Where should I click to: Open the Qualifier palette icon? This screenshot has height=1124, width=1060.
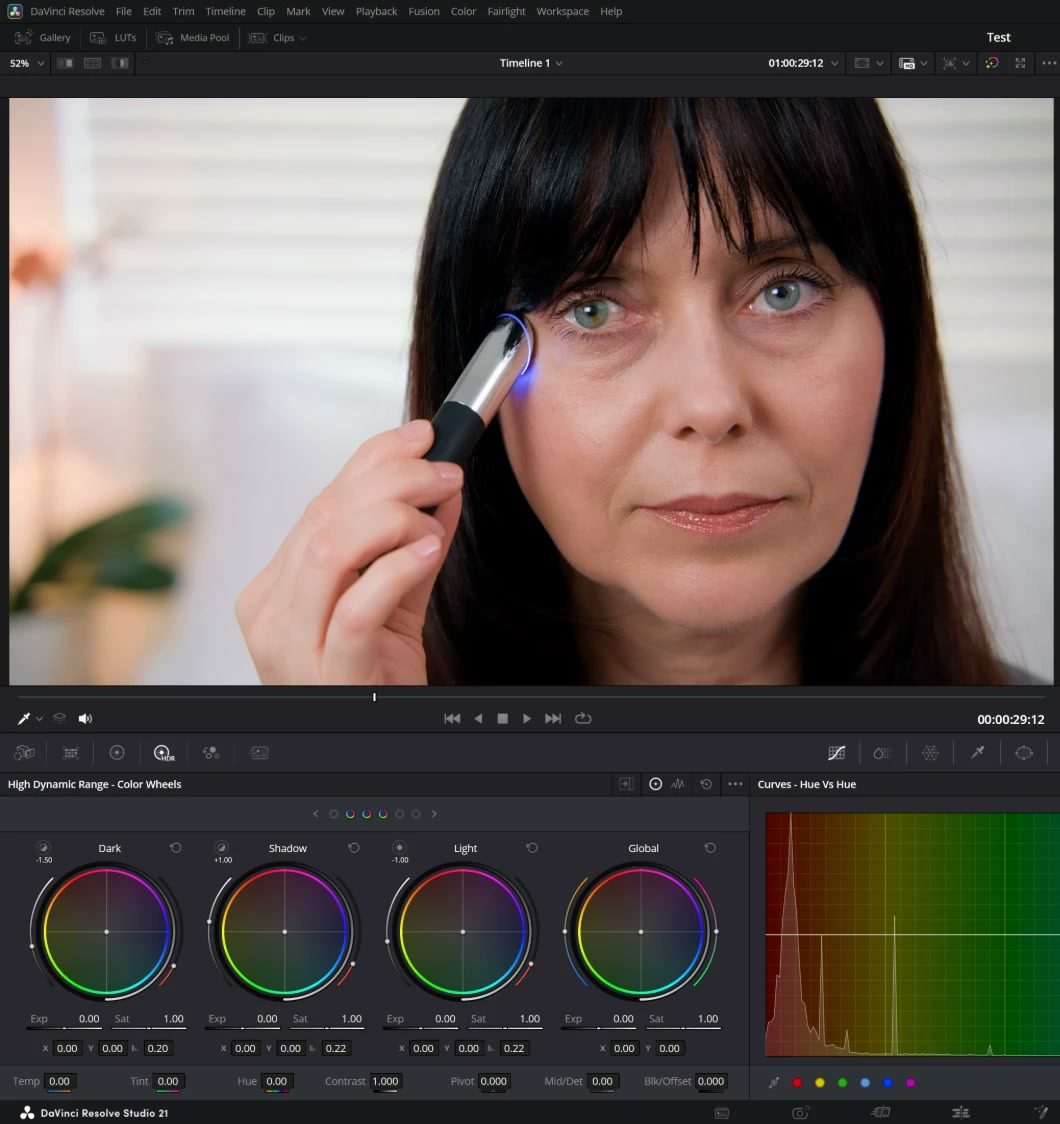pyautogui.click(x=978, y=752)
